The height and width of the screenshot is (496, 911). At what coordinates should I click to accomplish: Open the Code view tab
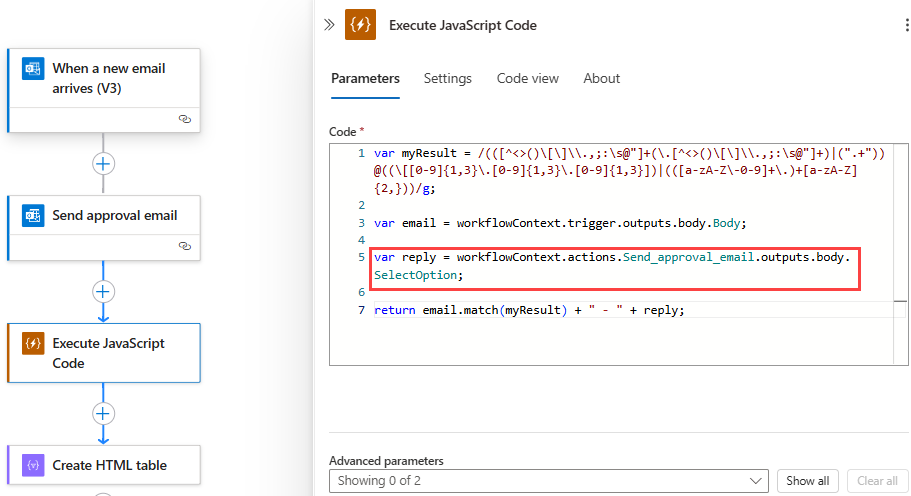pos(527,78)
